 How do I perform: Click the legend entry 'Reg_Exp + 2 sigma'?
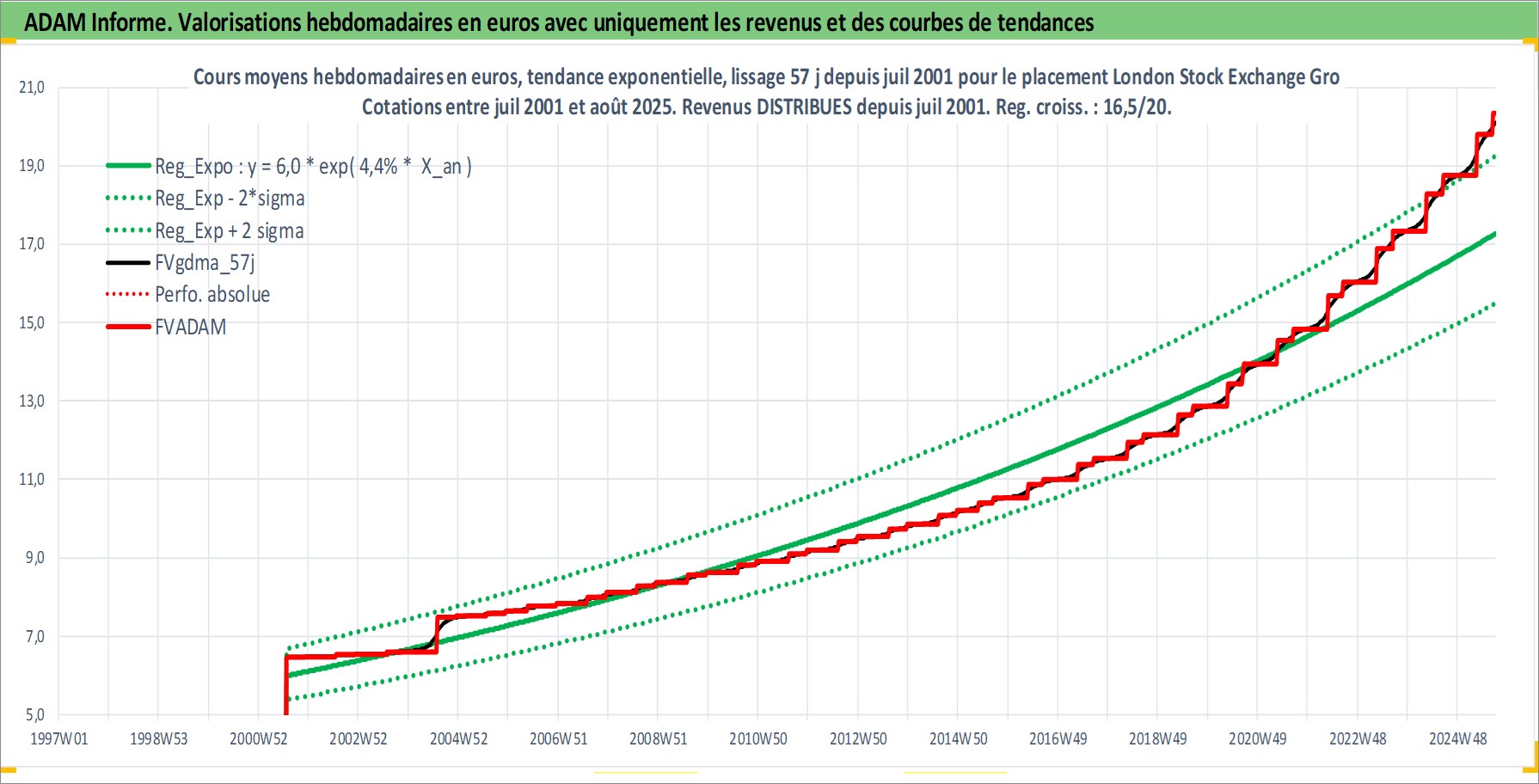[230, 231]
